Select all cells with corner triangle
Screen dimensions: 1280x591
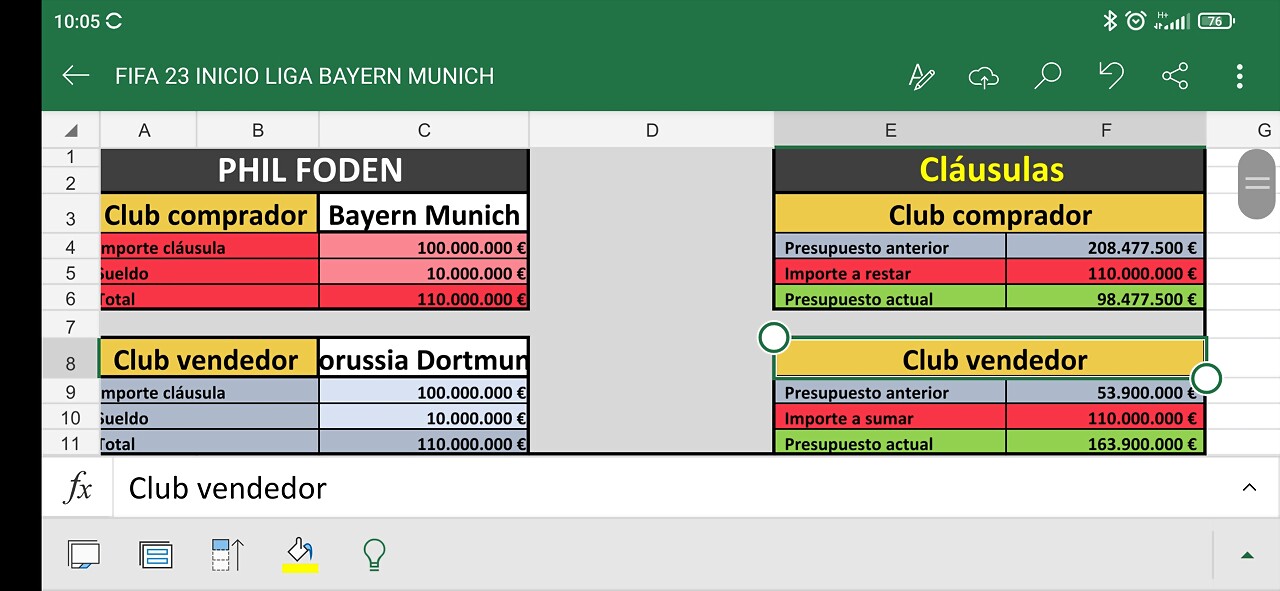[x=71, y=130]
